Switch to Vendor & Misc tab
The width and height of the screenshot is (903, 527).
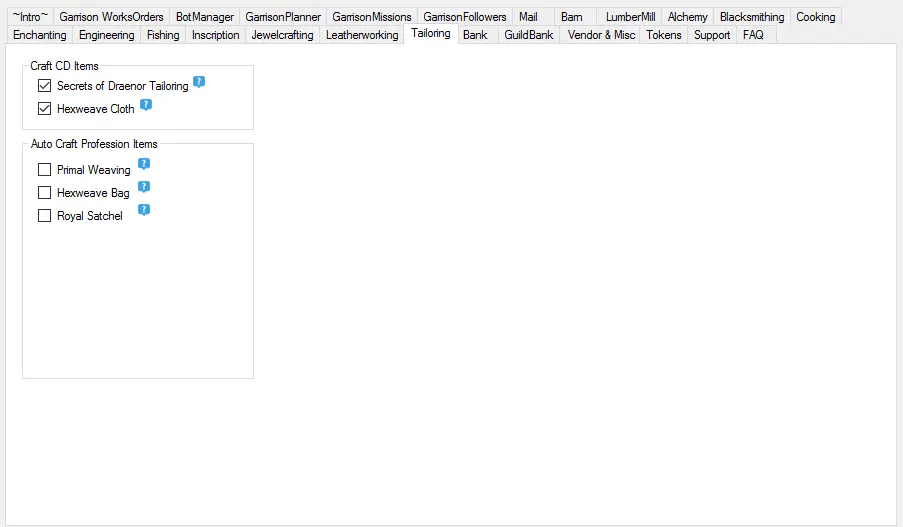(601, 35)
